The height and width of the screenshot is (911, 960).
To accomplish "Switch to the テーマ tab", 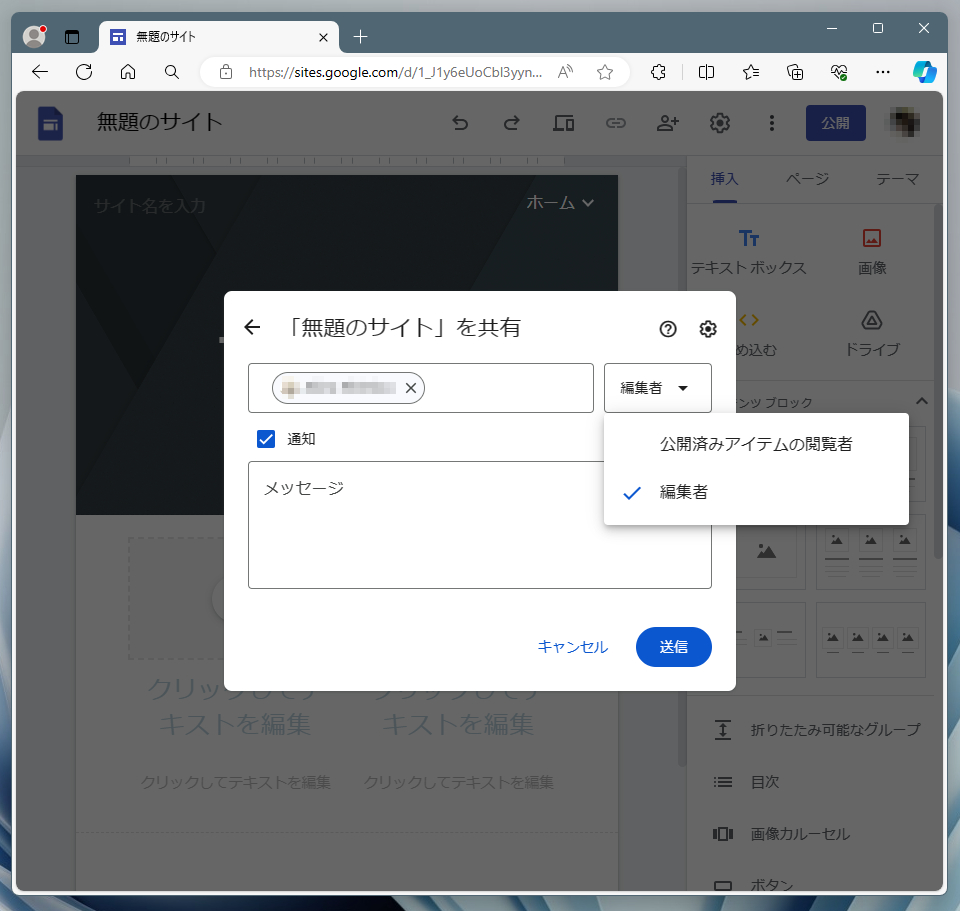I will click(x=897, y=179).
